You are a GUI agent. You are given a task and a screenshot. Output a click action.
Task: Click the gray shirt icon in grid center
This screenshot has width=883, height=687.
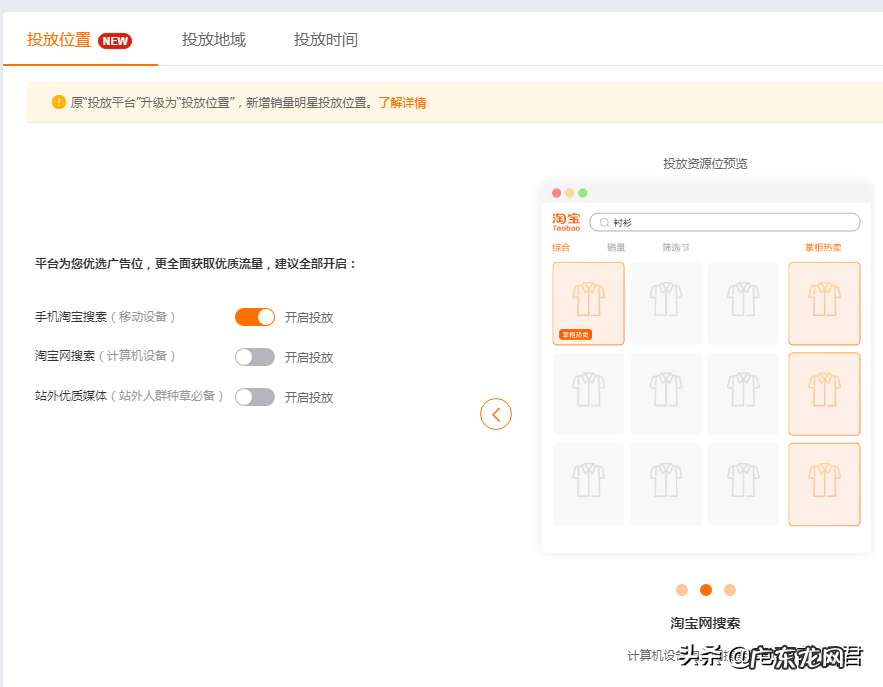pos(666,394)
